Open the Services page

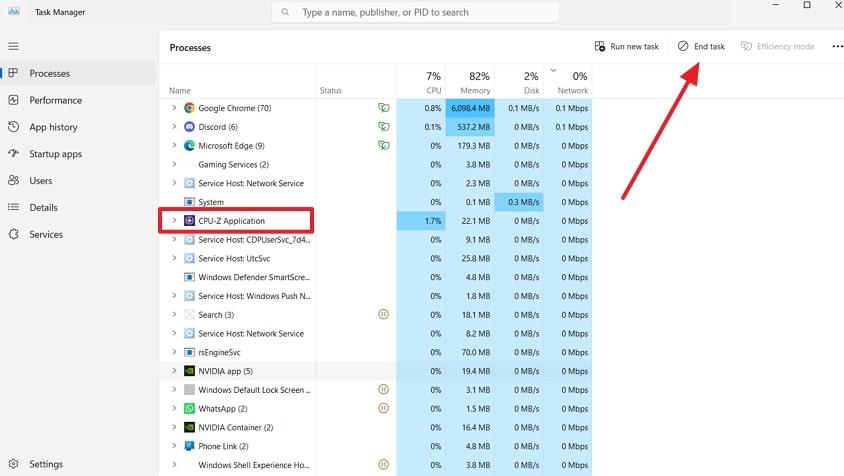79,235
